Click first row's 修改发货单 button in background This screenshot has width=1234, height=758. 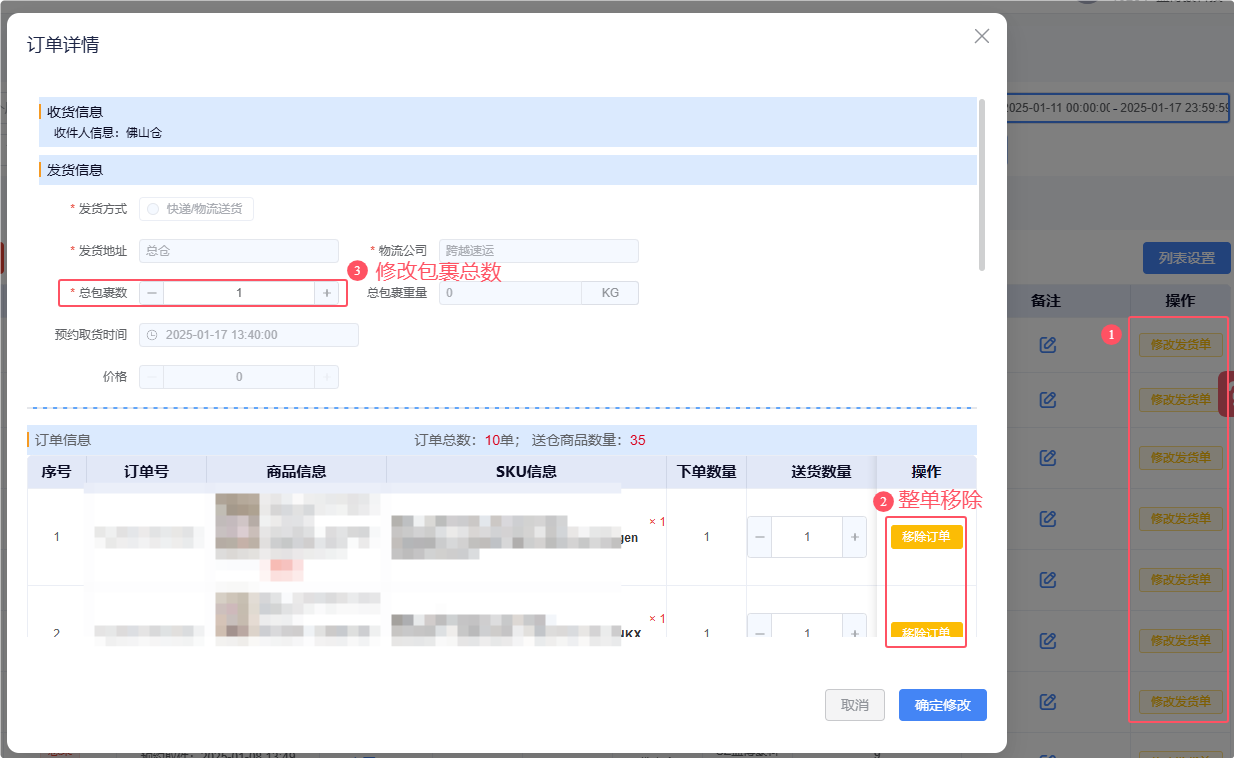click(x=1181, y=345)
